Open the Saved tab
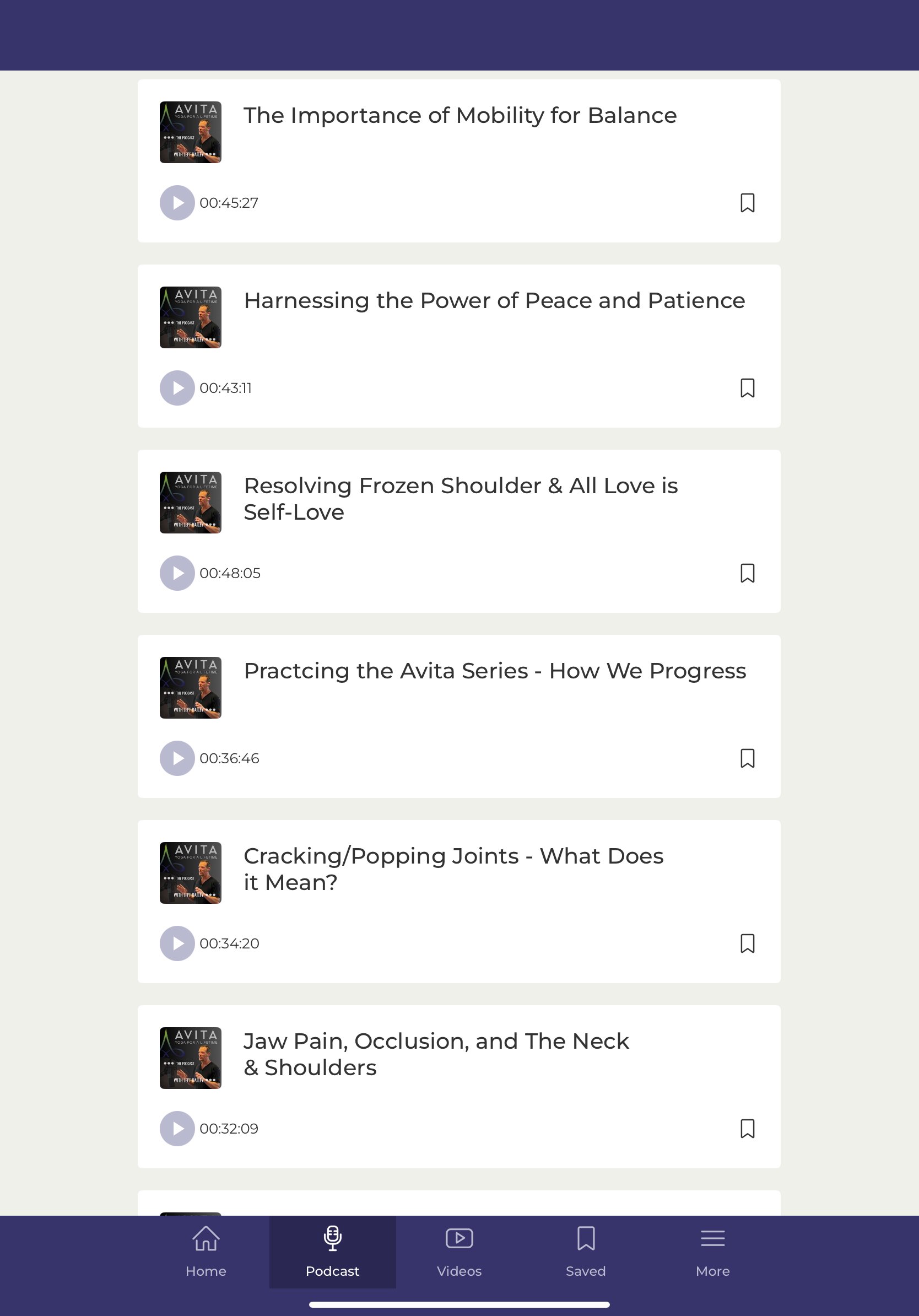The height and width of the screenshot is (1316, 919). click(x=586, y=1253)
